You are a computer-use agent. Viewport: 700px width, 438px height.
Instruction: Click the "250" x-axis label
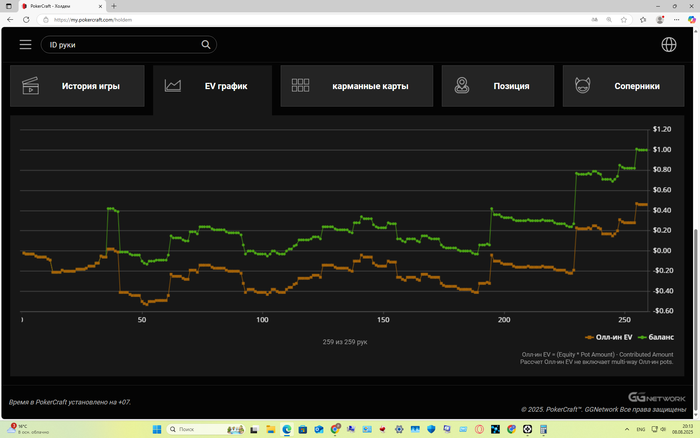625,320
